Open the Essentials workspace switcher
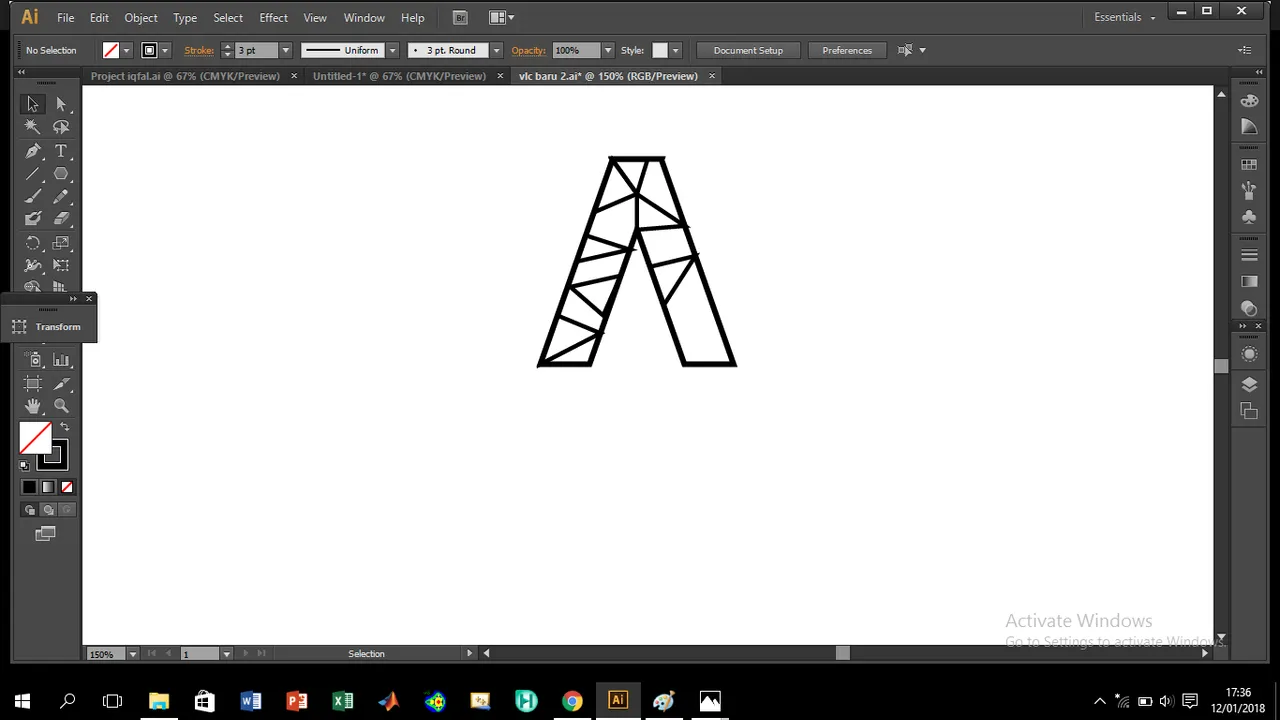The width and height of the screenshot is (1280, 720). pos(1124,17)
